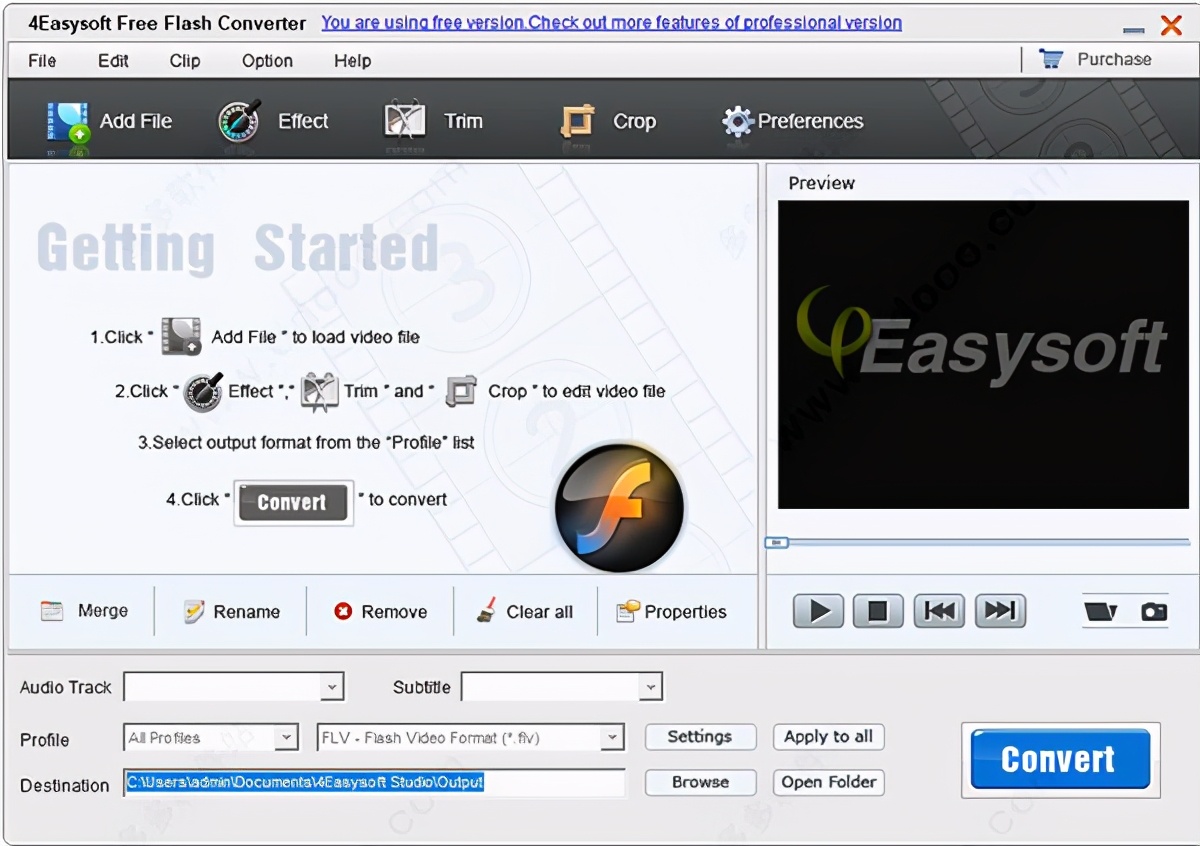Click the Merge button
The width and height of the screenshot is (1200, 846).
[x=84, y=611]
